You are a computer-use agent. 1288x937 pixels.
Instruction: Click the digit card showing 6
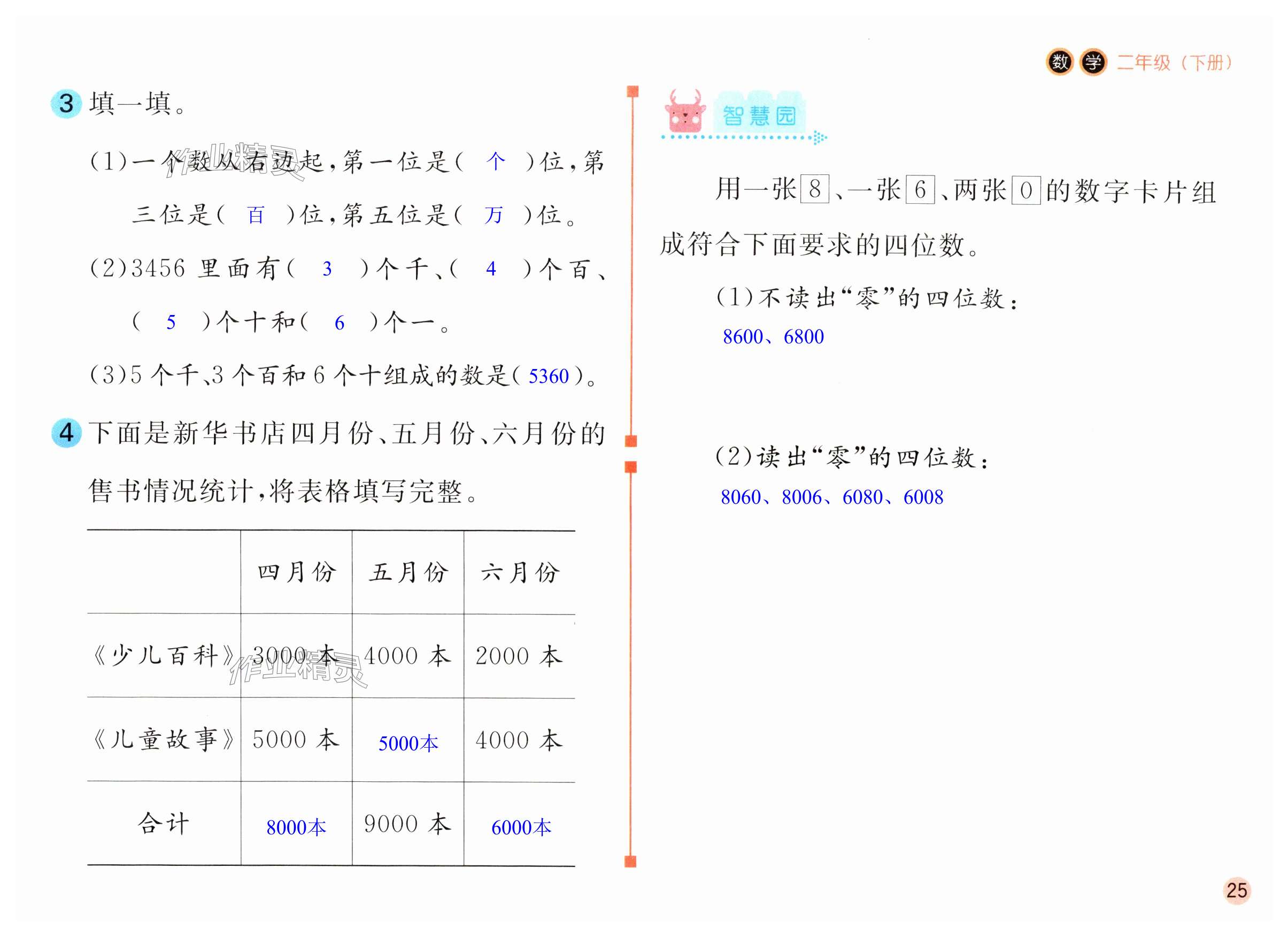(x=920, y=189)
